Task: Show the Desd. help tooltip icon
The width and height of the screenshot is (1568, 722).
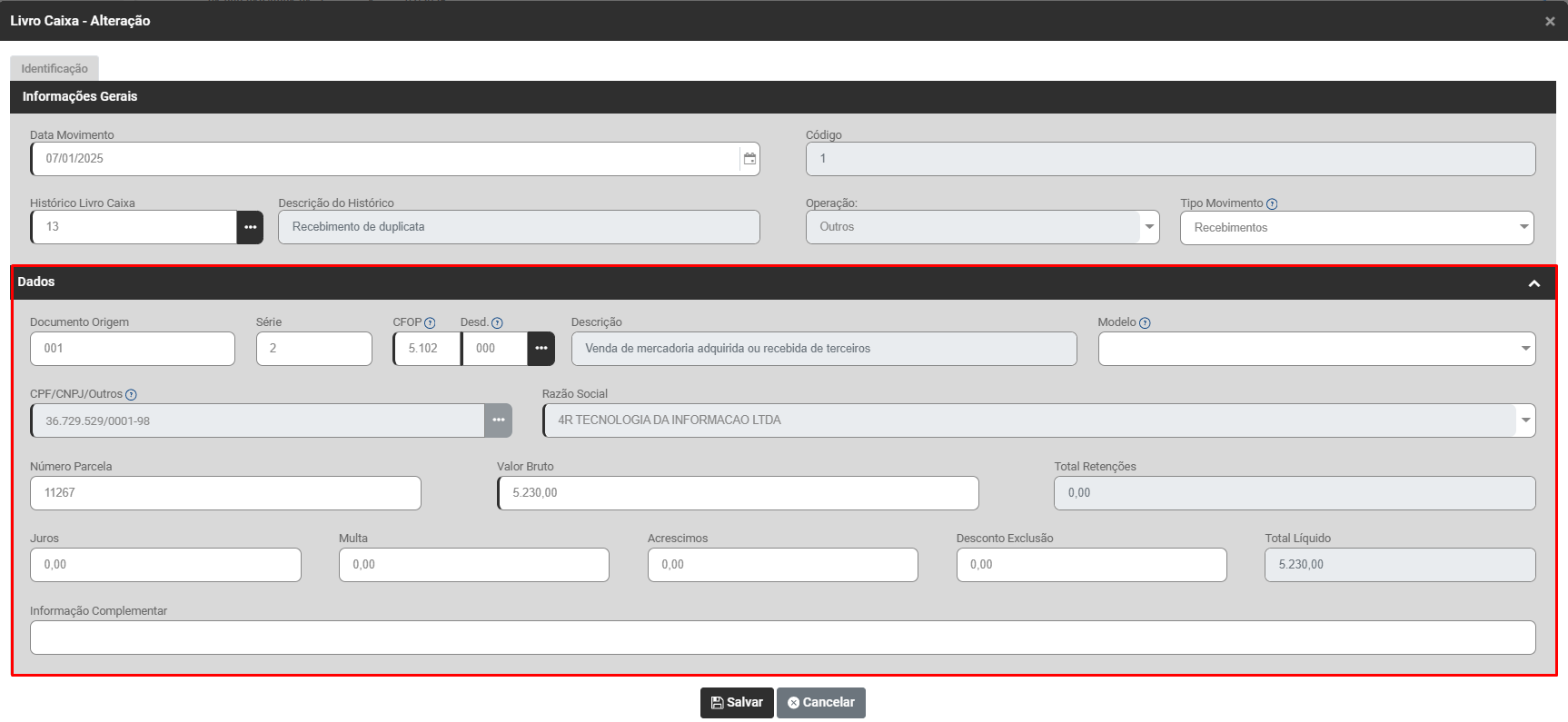Action: pyautogui.click(x=497, y=323)
